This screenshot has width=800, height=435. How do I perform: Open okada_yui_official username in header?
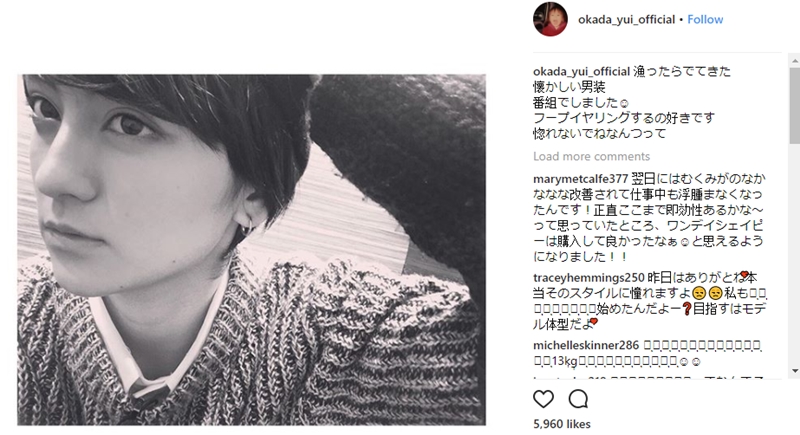(x=626, y=19)
